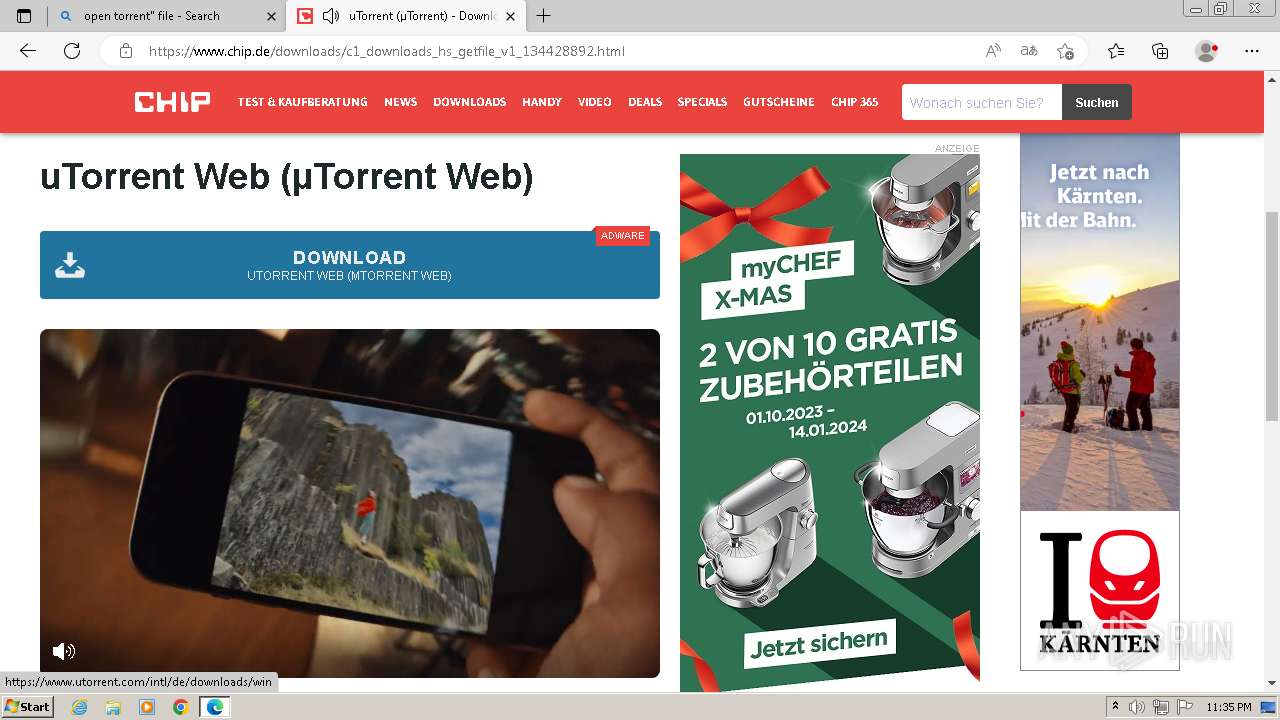This screenshot has width=1280, height=720.
Task: Open the browser profile avatar
Action: click(x=1207, y=51)
